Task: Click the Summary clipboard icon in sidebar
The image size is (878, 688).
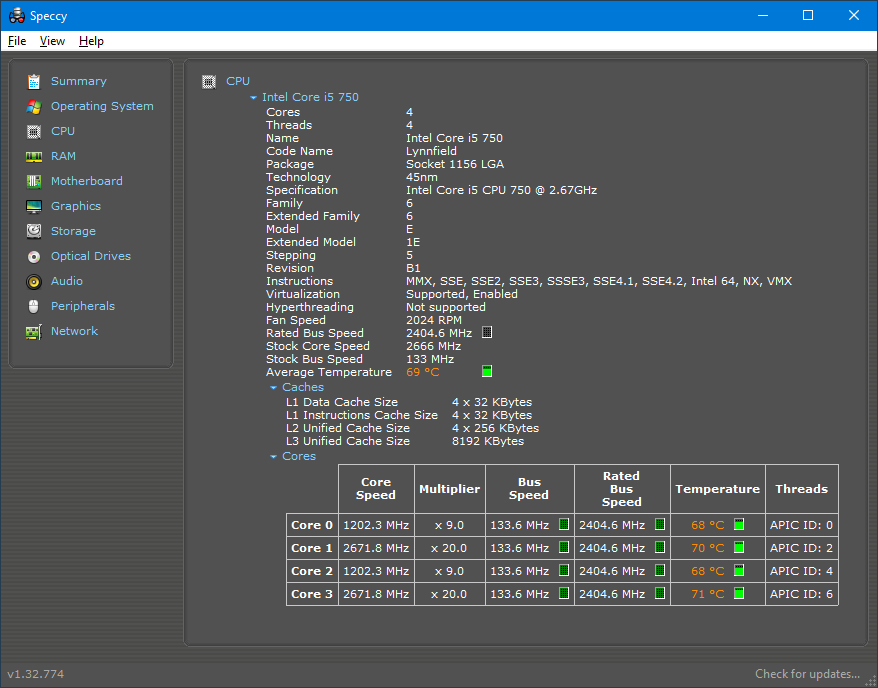Action: click(34, 82)
